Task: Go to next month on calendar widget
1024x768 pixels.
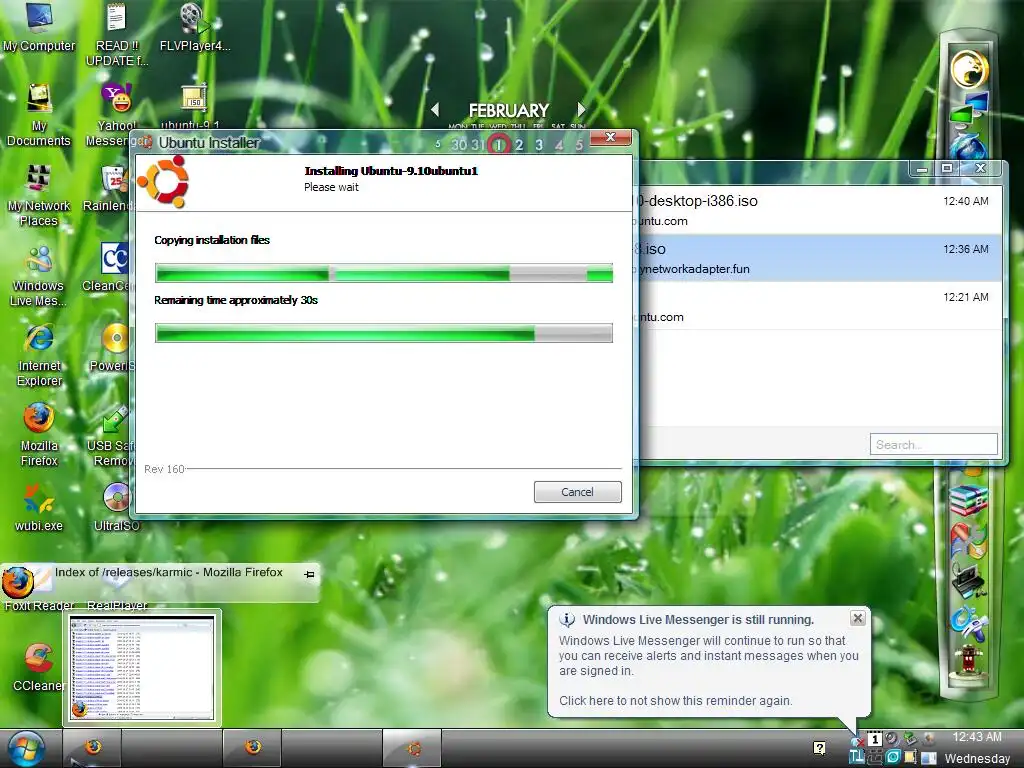Action: tap(581, 110)
